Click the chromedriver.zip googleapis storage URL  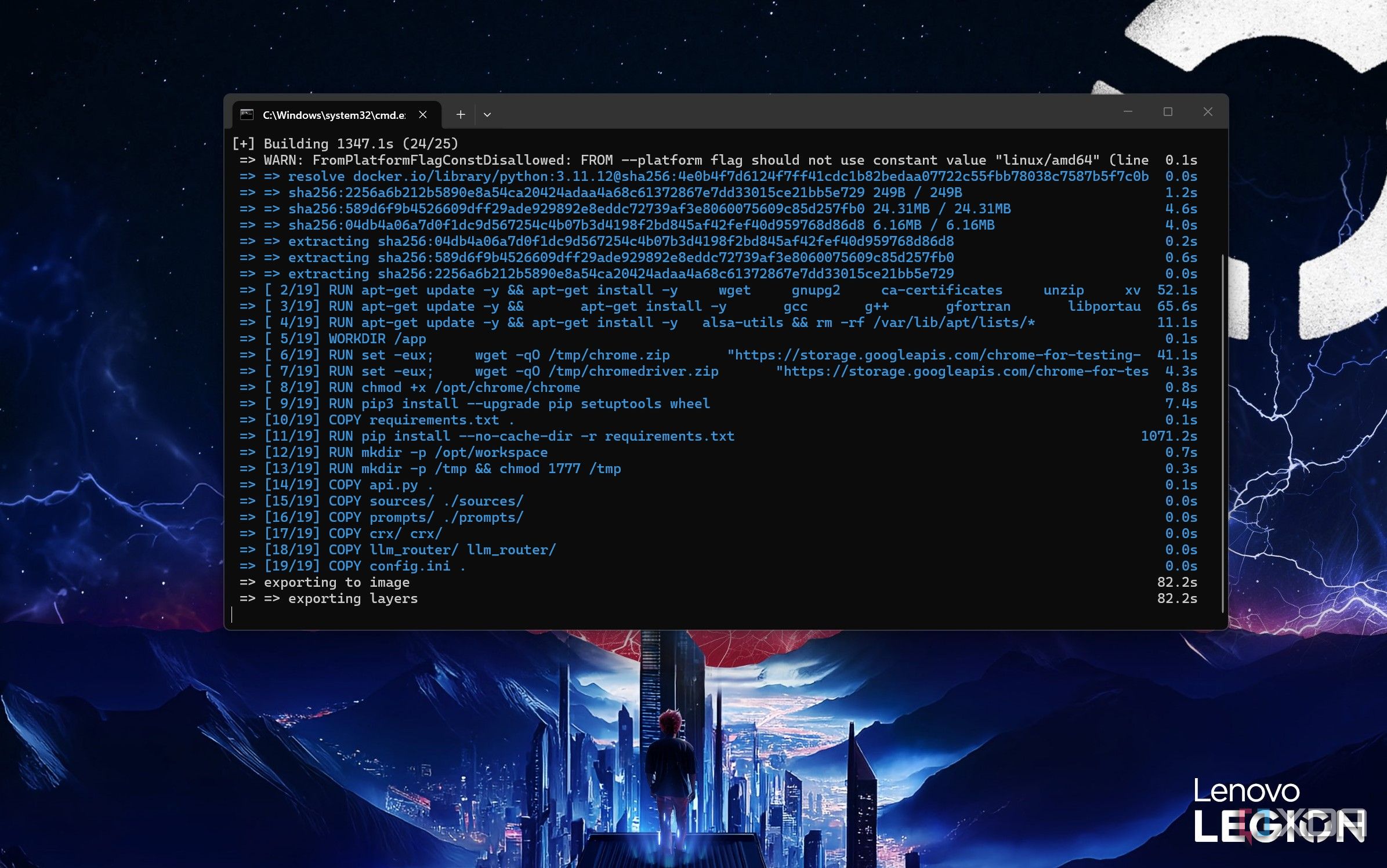(x=962, y=371)
